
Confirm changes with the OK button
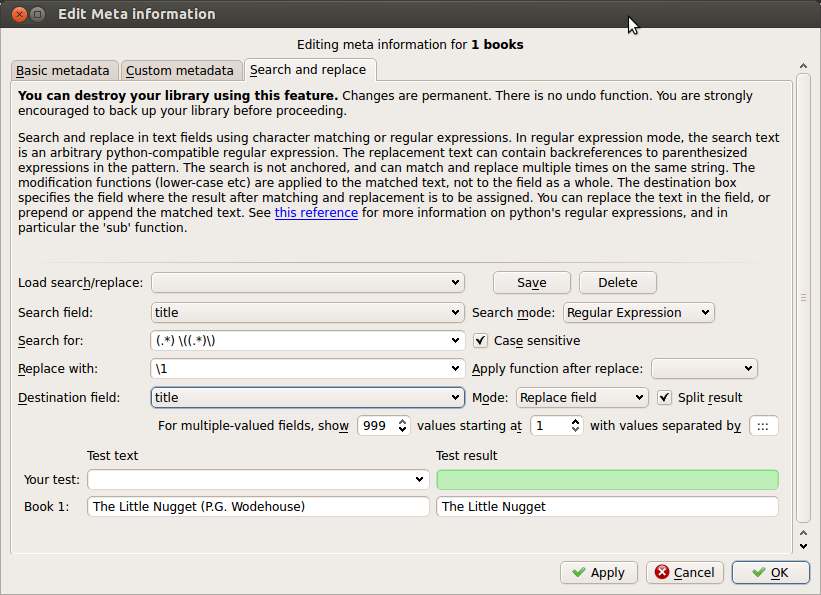[x=770, y=572]
